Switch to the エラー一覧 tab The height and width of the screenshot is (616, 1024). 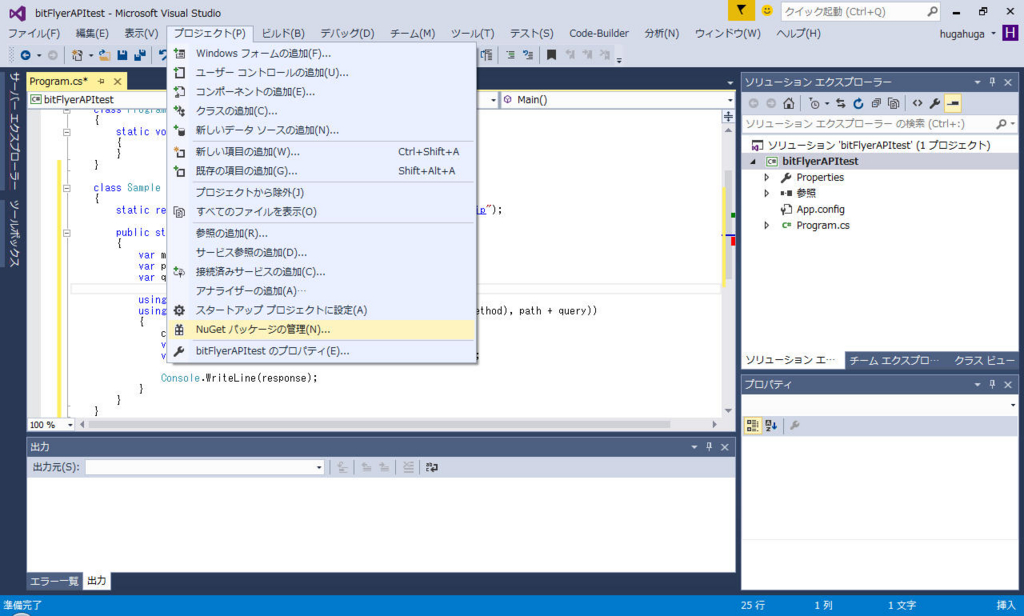pos(54,581)
